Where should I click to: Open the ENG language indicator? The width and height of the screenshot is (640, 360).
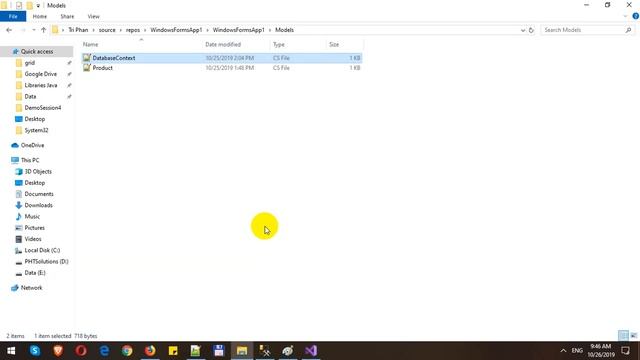(577, 351)
